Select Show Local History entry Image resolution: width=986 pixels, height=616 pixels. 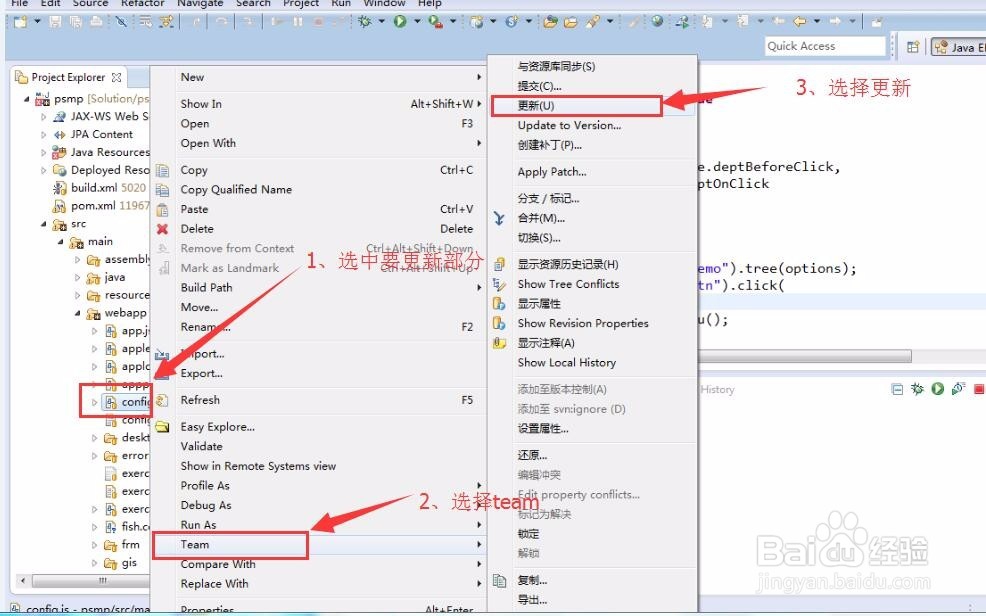pyautogui.click(x=592, y=363)
